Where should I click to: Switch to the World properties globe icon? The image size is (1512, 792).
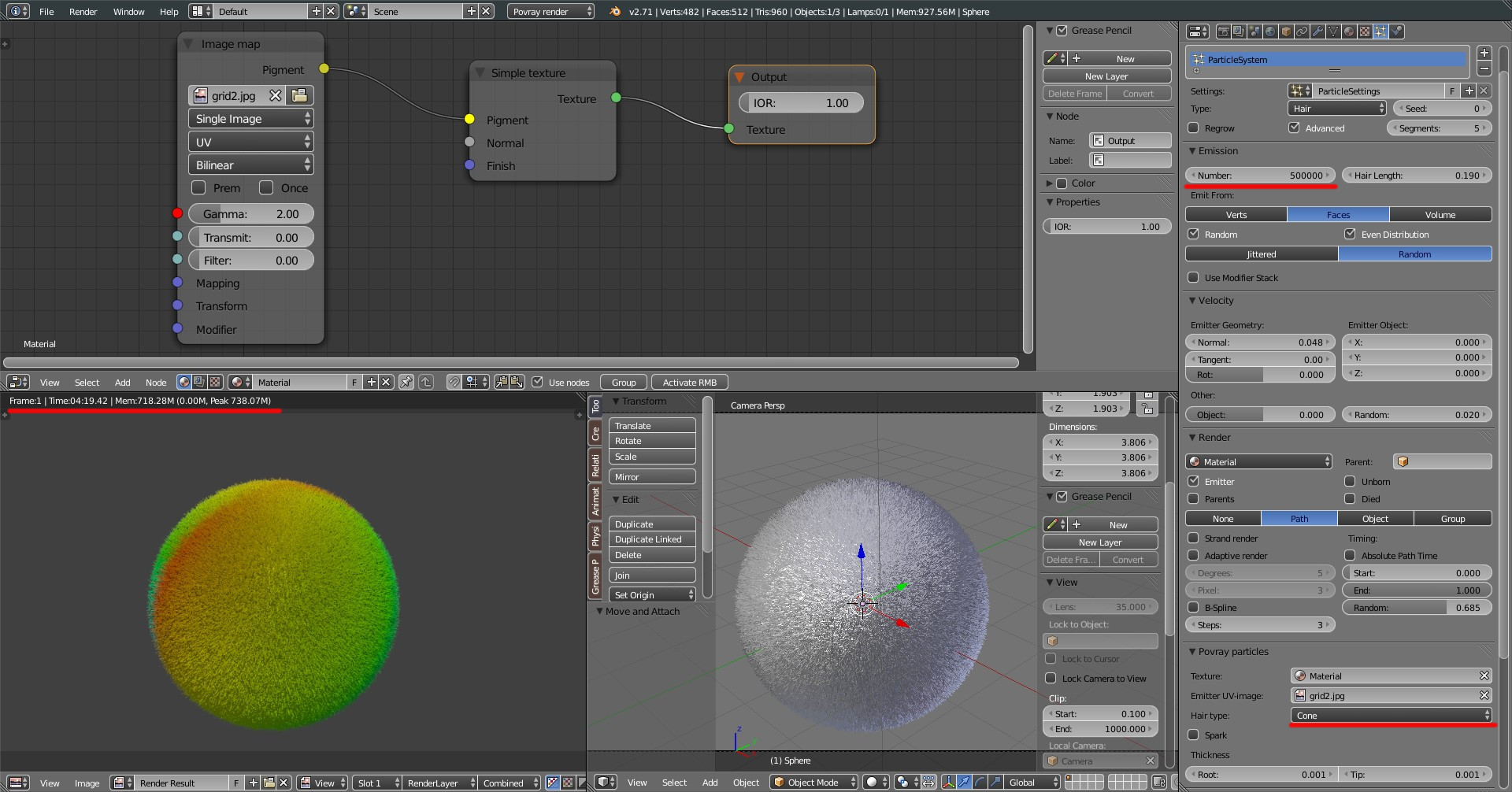click(1270, 31)
